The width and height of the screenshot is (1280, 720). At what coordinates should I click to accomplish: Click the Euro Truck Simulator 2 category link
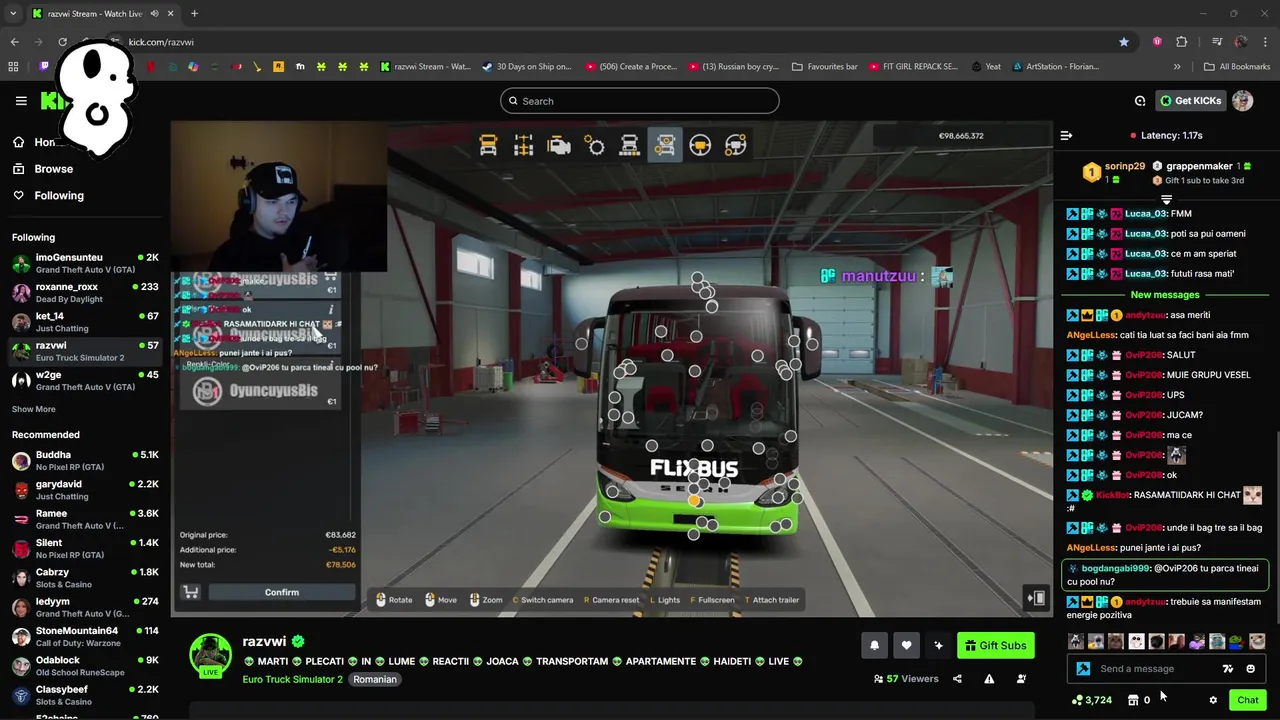292,679
